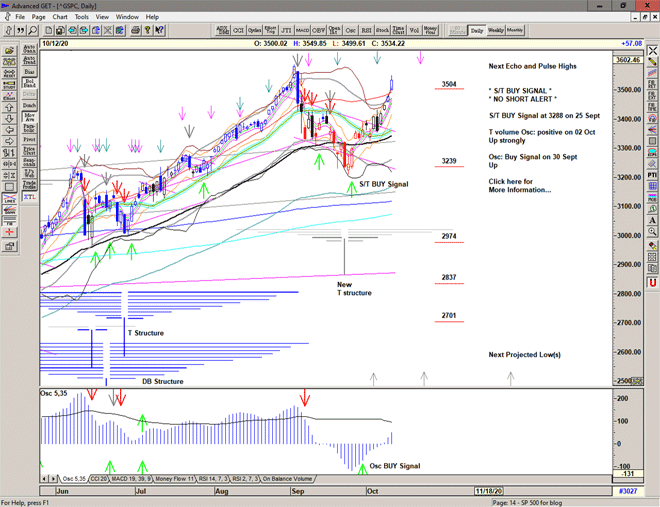The image size is (660, 507).
Task: Switch to Weekly chart timeframe
Action: point(497,31)
